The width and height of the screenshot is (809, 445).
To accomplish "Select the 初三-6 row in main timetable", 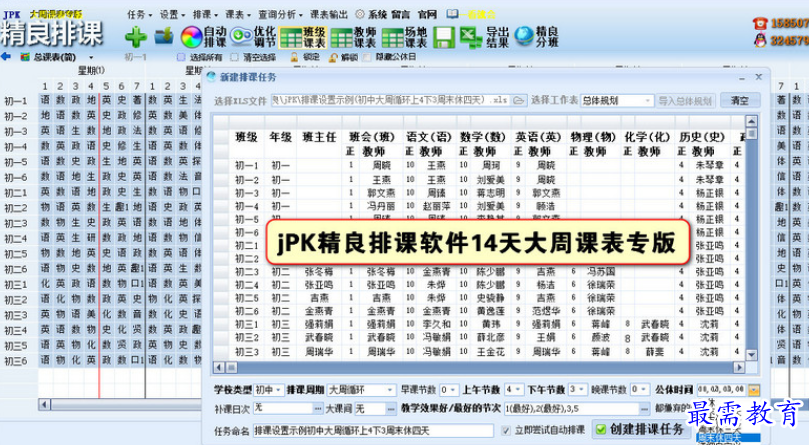I will coord(15,361).
